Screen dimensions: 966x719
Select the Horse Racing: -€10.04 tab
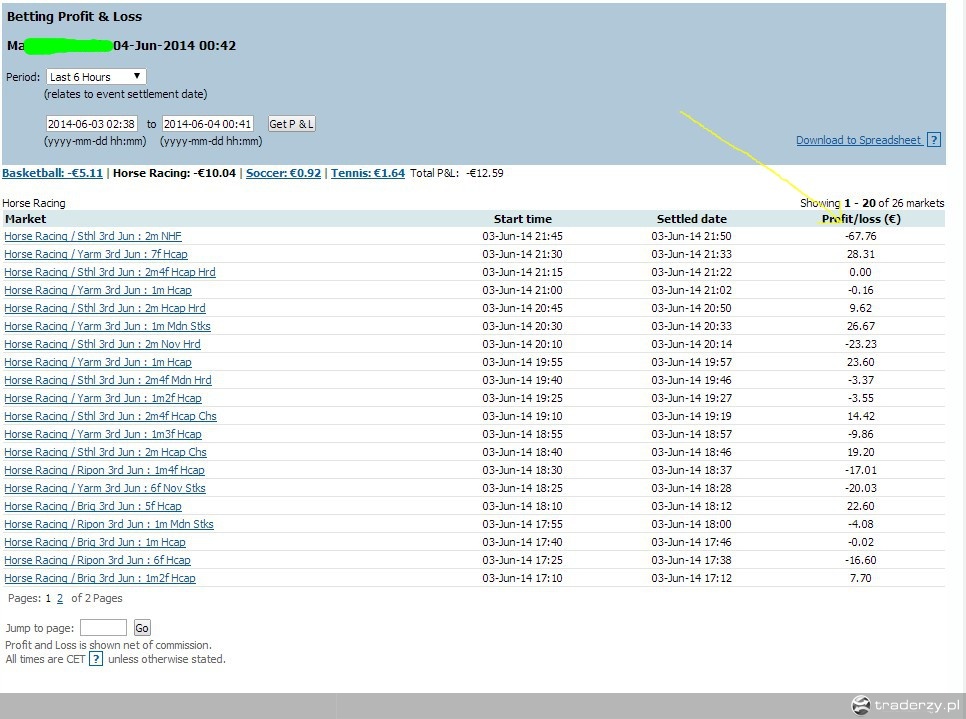tap(174, 173)
